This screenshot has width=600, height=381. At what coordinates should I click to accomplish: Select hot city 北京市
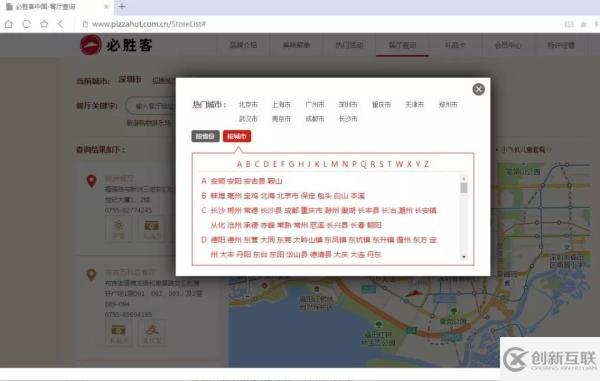click(248, 104)
